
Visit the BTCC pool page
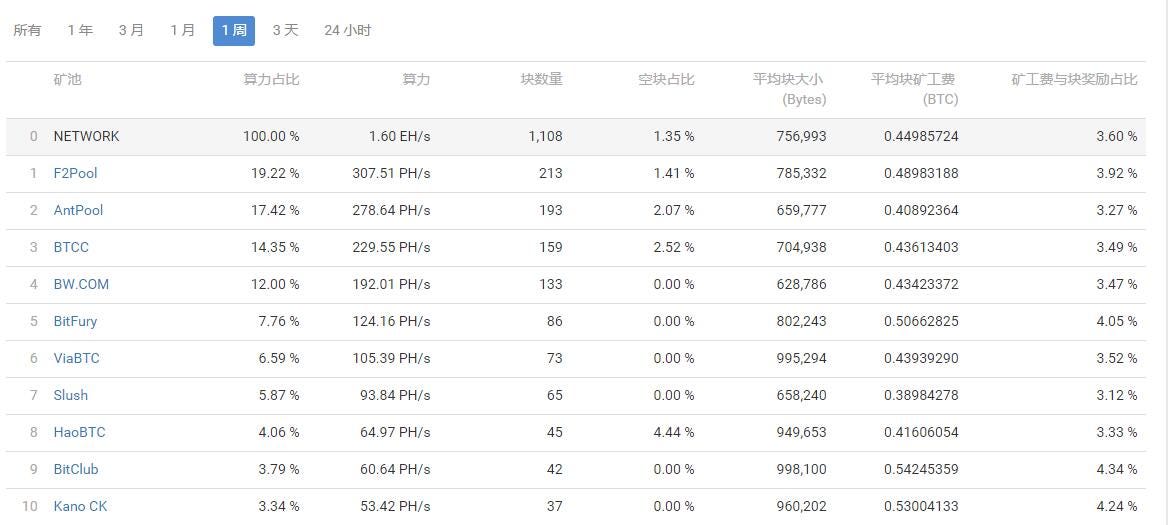pyautogui.click(x=71, y=247)
